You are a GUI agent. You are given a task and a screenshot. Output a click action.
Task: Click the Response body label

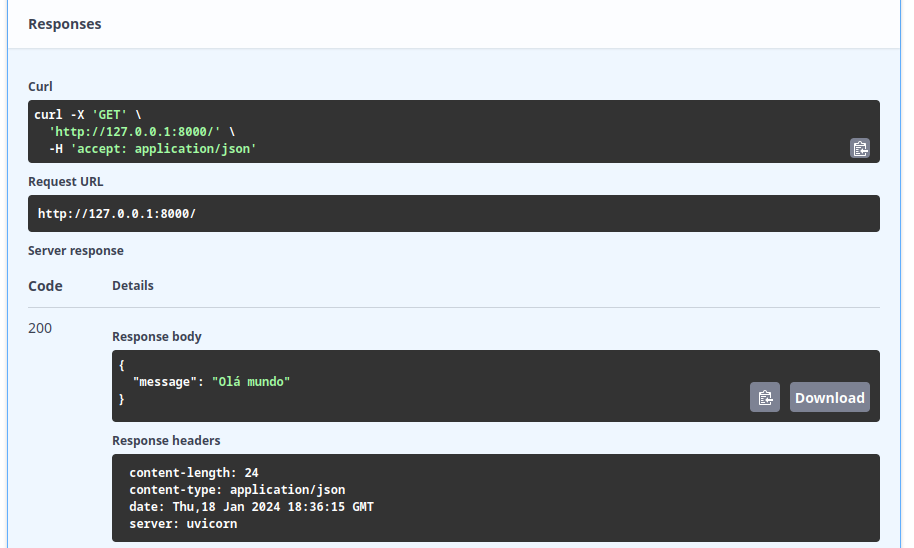[x=157, y=337]
